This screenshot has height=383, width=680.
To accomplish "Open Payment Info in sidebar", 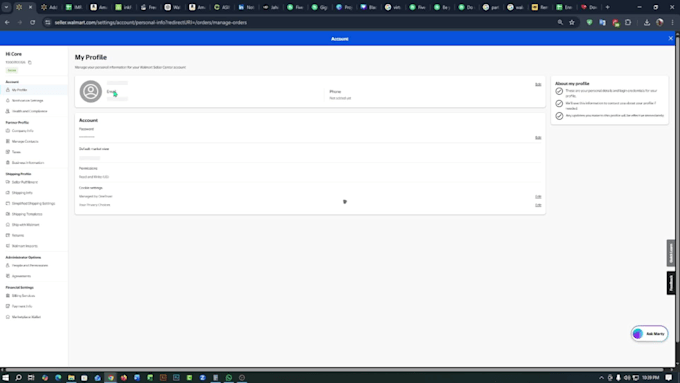I will [22, 306].
